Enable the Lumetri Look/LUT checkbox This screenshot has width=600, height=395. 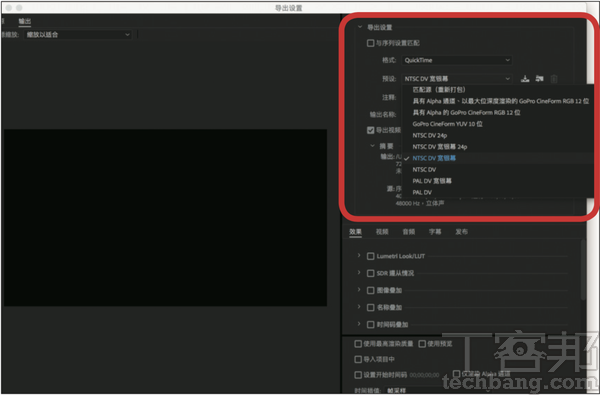click(x=370, y=256)
